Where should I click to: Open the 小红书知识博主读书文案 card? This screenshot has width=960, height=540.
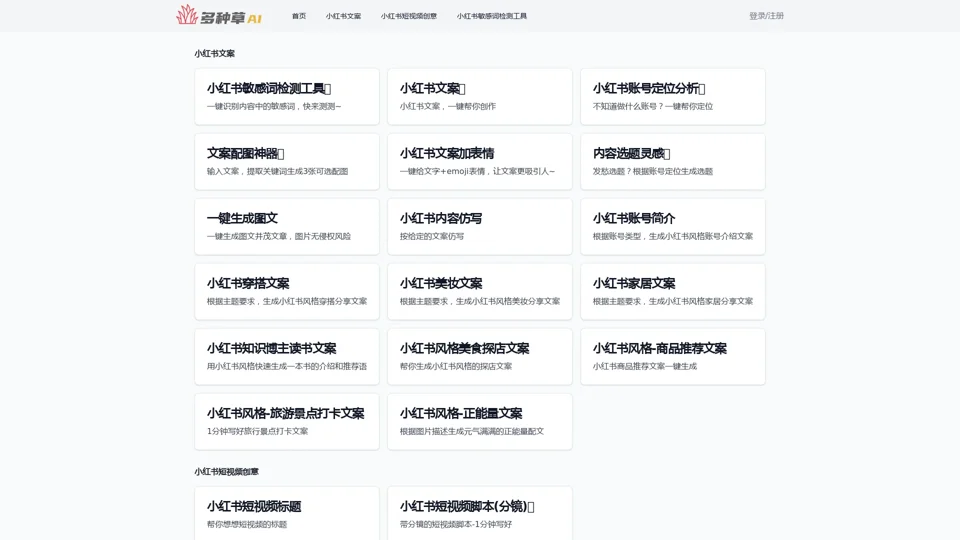coord(287,356)
